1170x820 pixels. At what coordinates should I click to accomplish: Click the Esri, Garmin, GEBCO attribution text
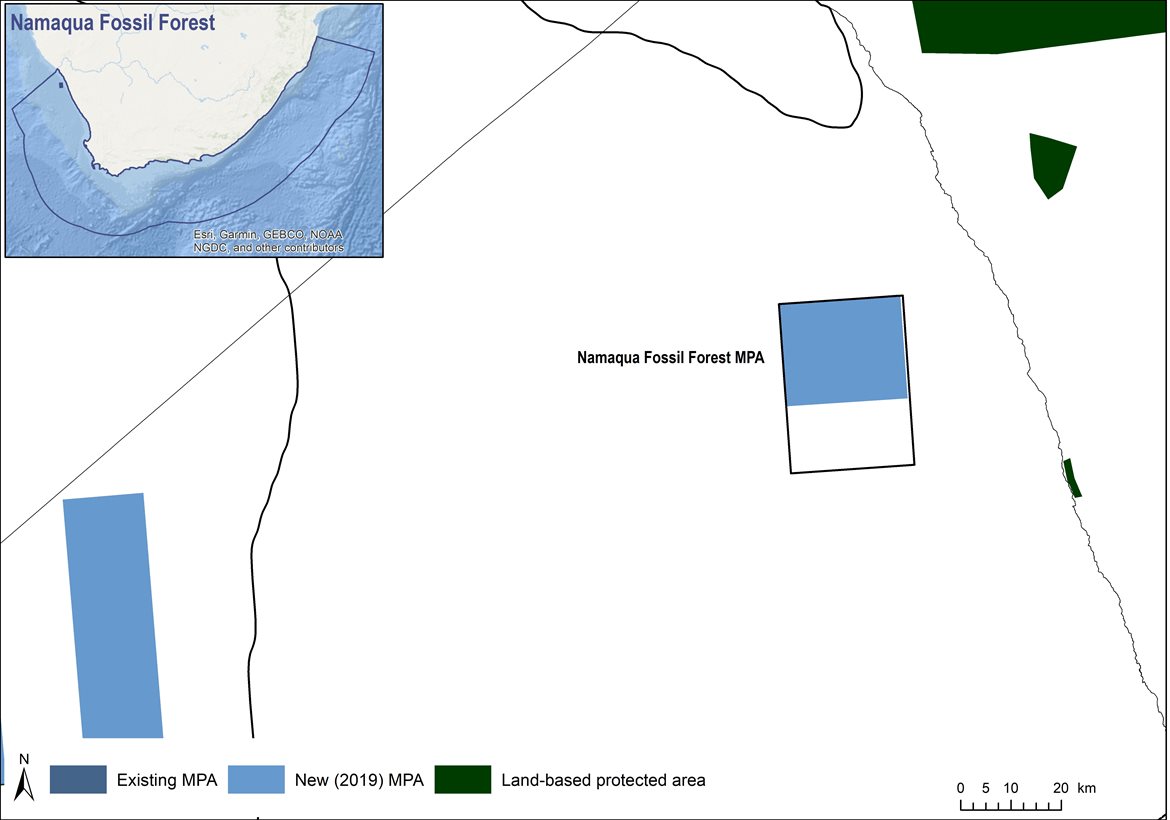click(x=269, y=240)
